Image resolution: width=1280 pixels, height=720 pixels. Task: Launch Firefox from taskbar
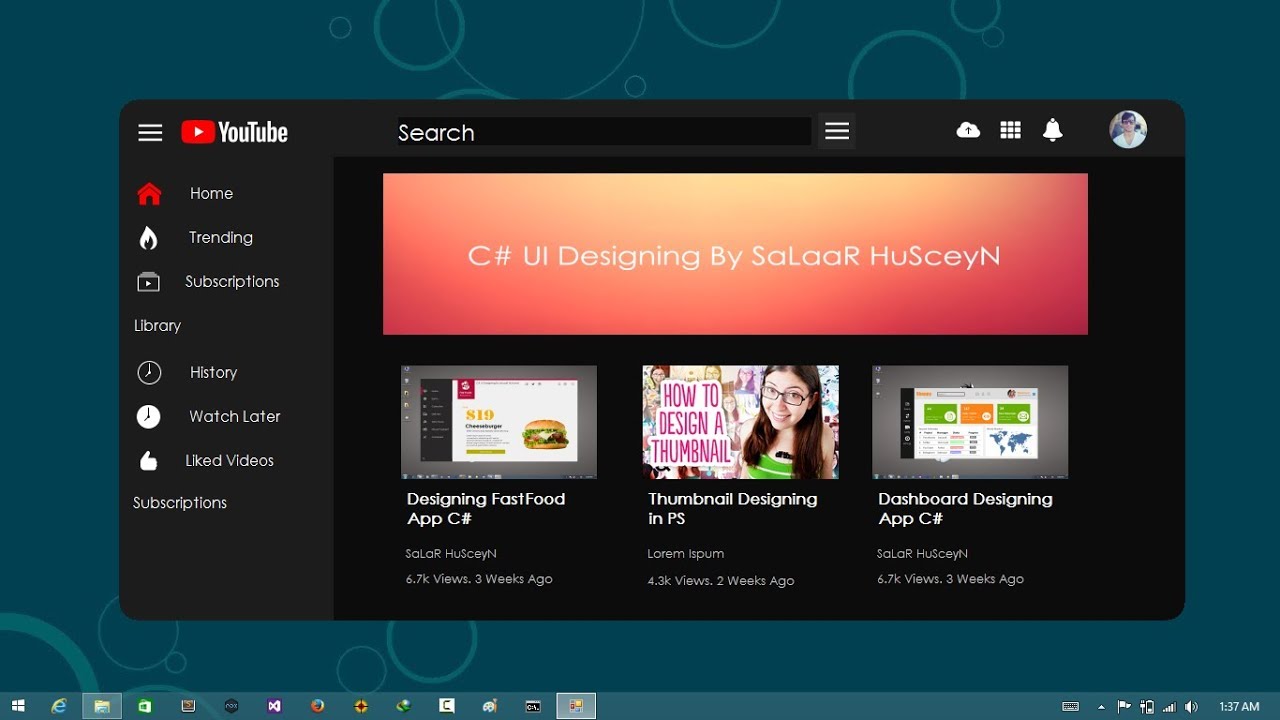tap(317, 706)
